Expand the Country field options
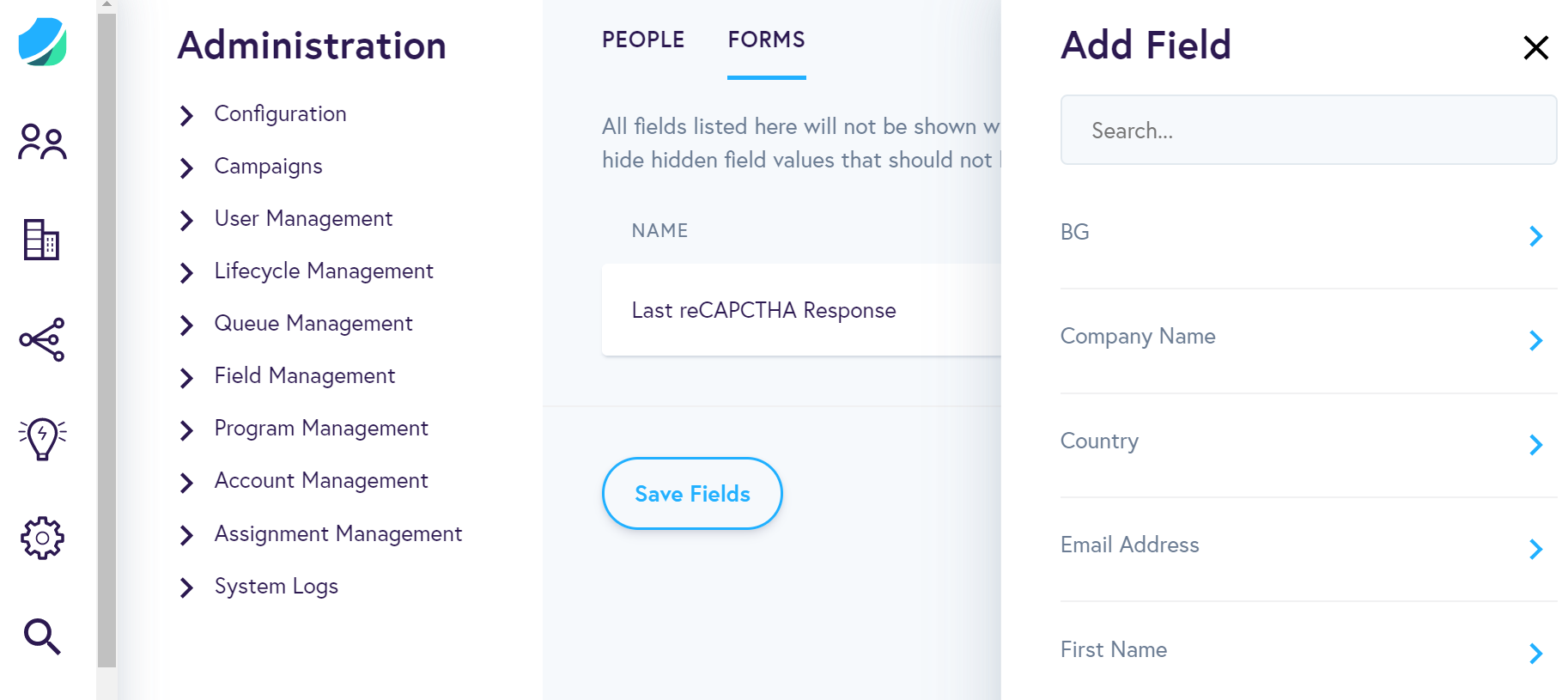Screen dimensions: 1568x700 click(x=1535, y=445)
